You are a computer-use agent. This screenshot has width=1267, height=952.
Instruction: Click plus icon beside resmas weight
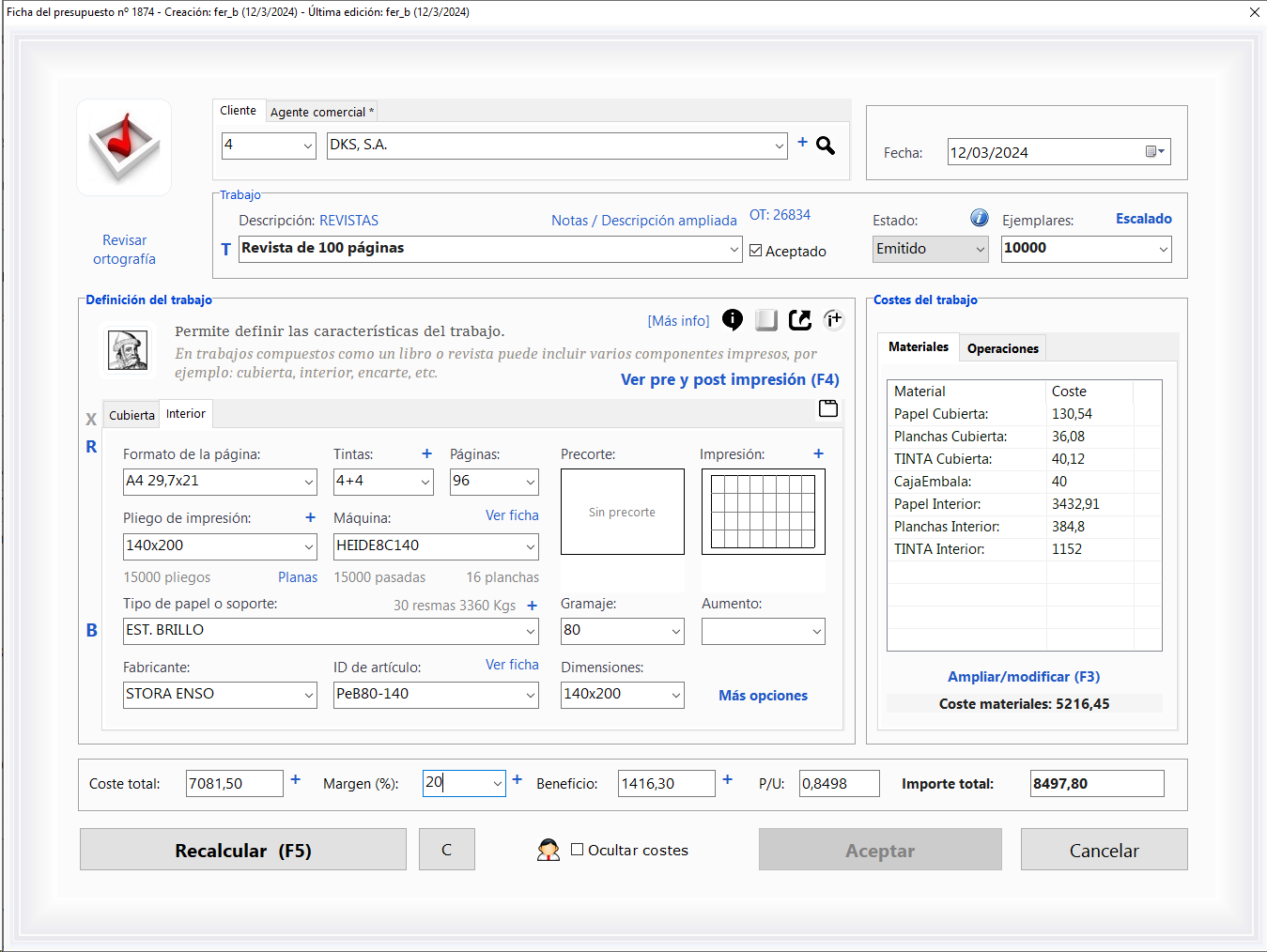[532, 606]
